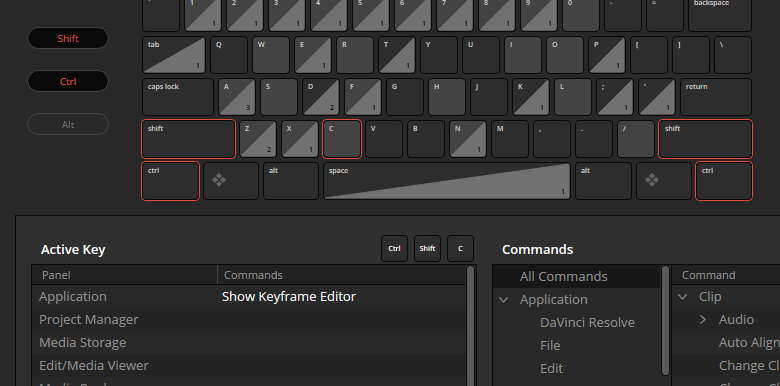The image size is (780, 386).
Task: Click Commands column header in Active Key
Action: pyautogui.click(x=342, y=275)
